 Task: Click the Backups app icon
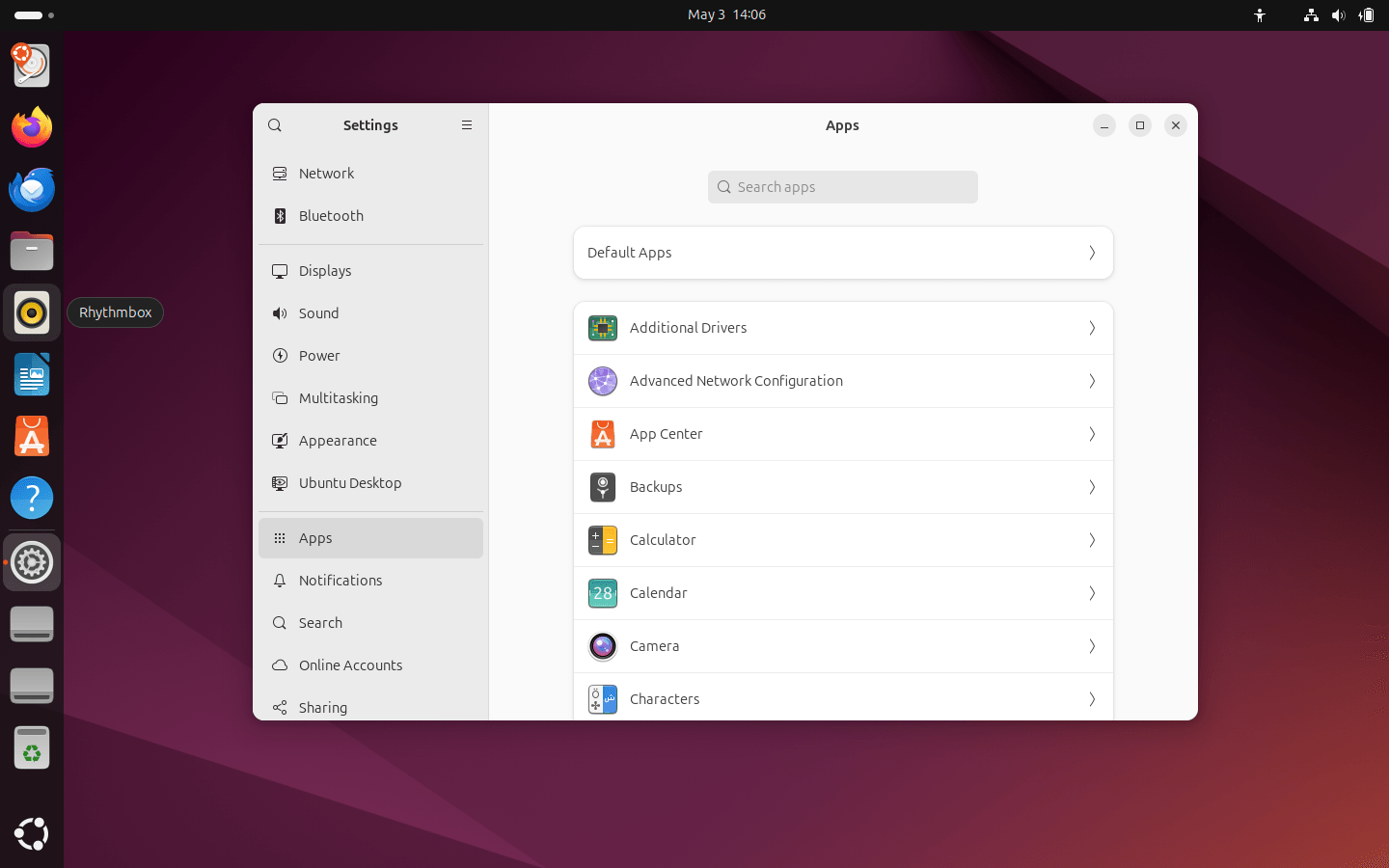click(x=603, y=487)
